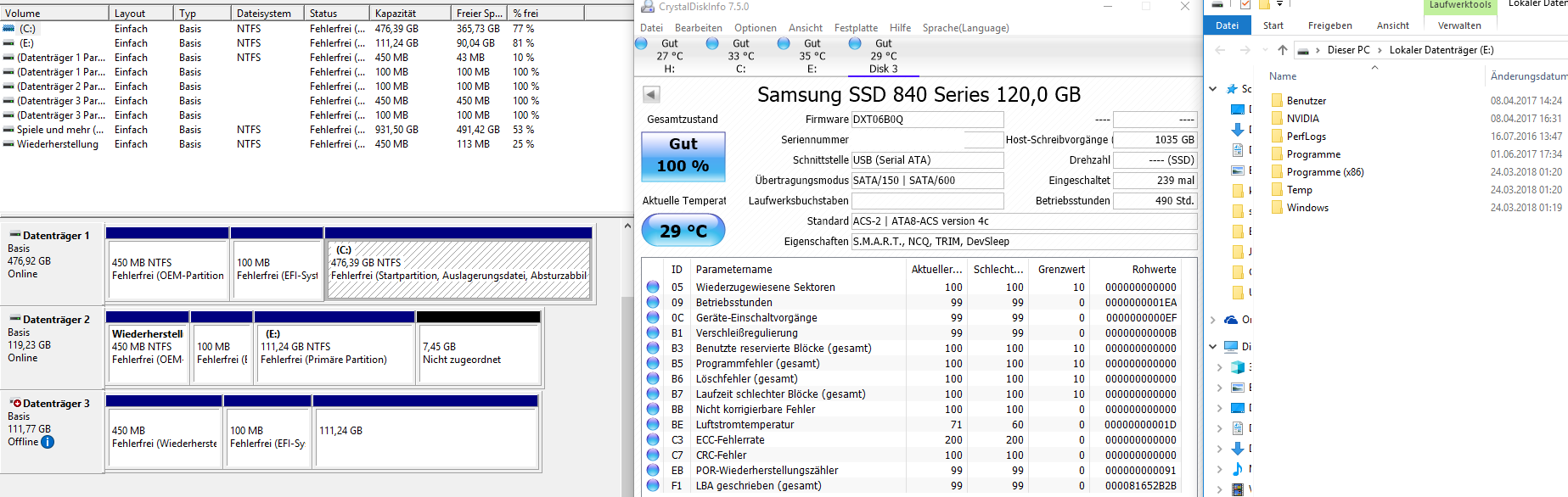The height and width of the screenshot is (497, 1568).
Task: Select the (C:) 476,39 GB NTFS partition block
Action: 458,269
